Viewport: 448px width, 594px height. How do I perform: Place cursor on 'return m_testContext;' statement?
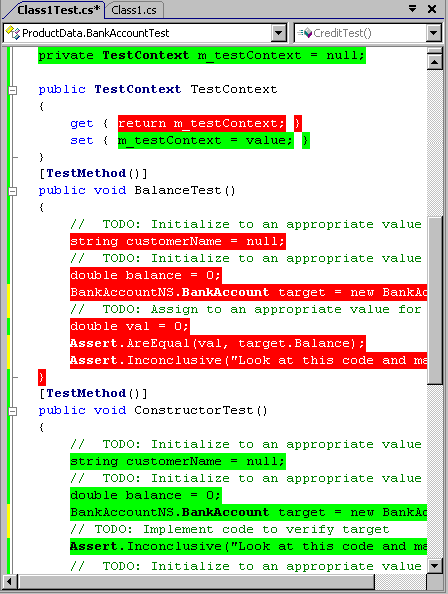201,123
